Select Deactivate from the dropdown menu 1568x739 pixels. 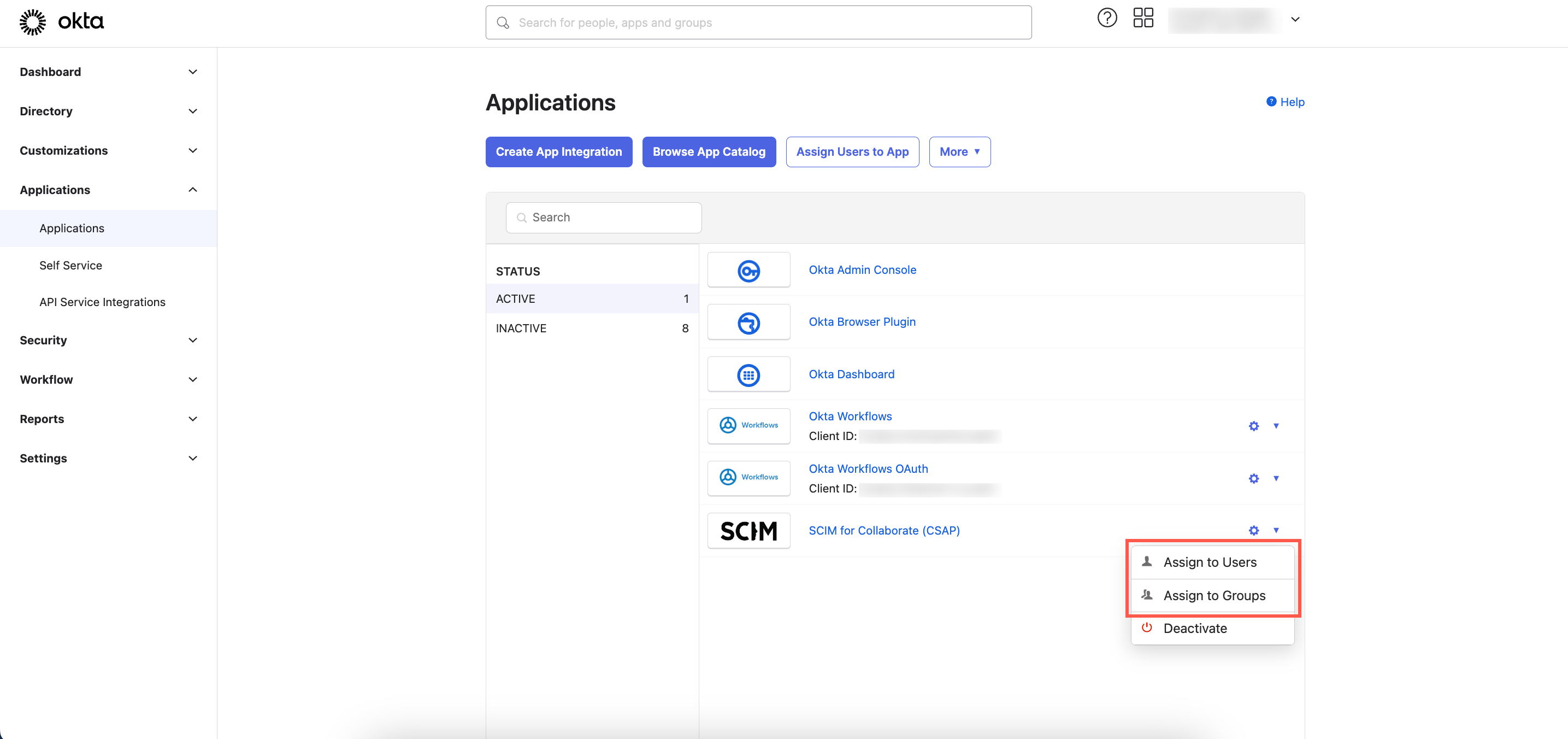[1194, 628]
